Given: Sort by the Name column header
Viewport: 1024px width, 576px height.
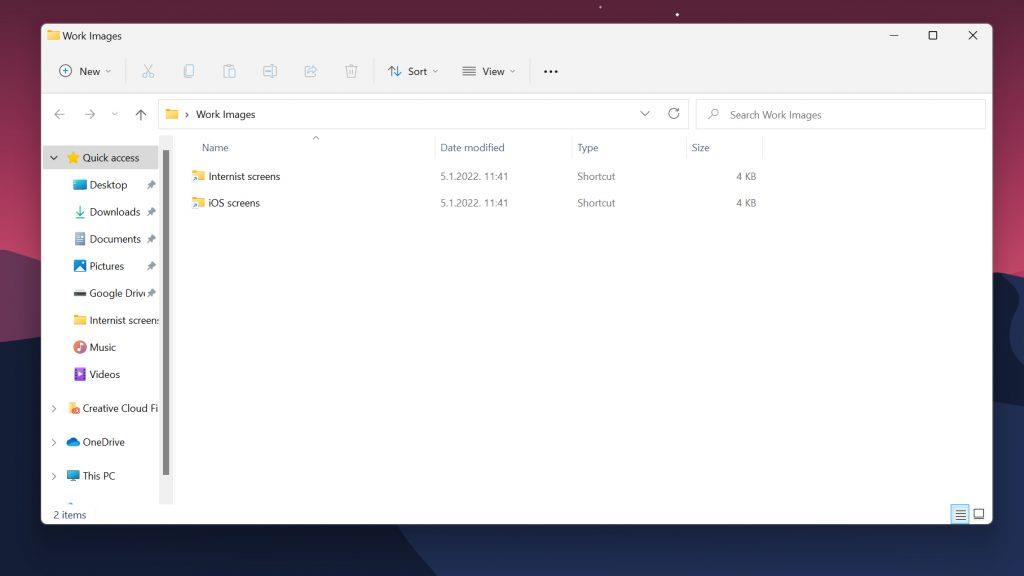Looking at the screenshot, I should [215, 148].
